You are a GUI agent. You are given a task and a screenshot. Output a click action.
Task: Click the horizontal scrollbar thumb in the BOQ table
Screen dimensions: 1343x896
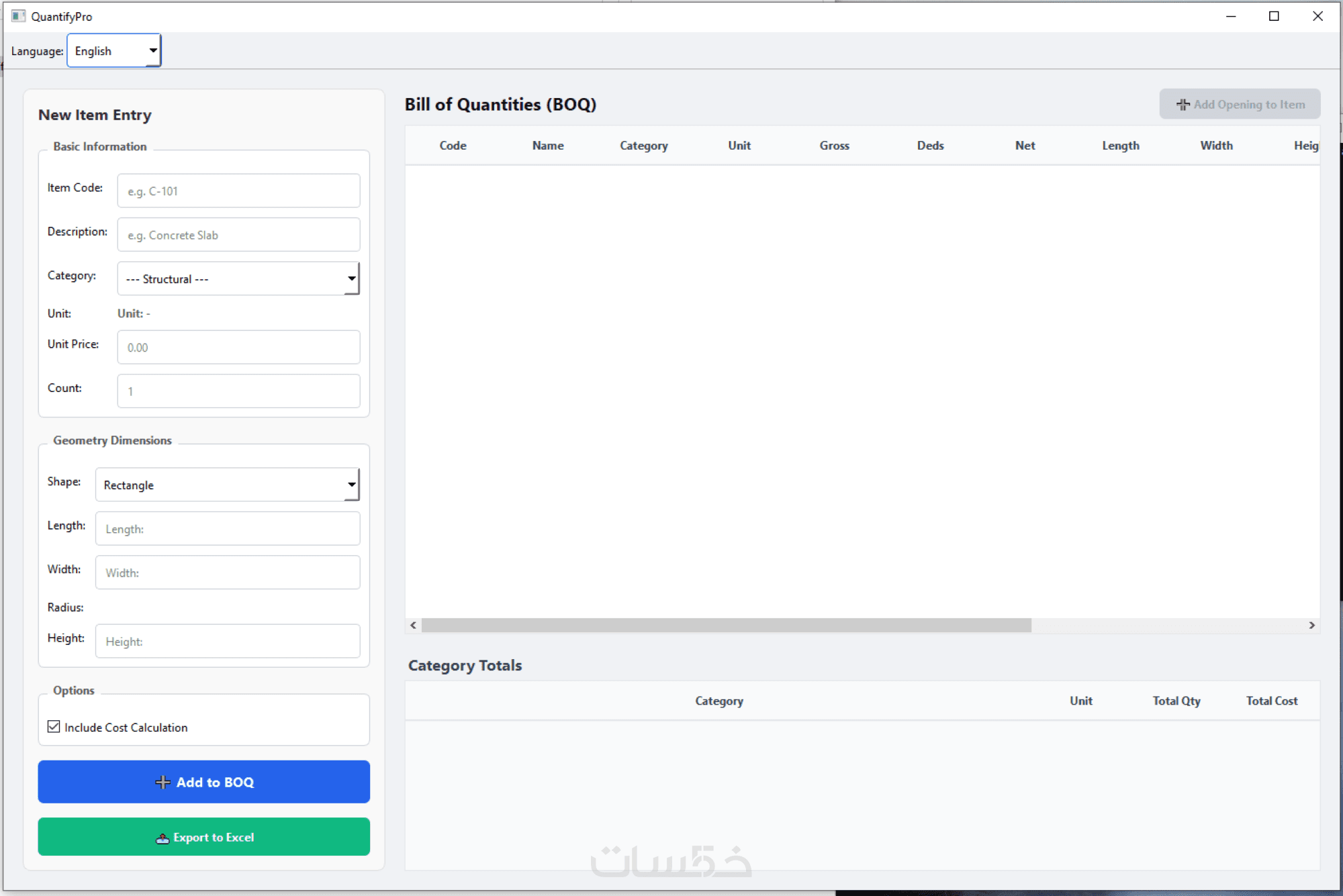click(725, 625)
